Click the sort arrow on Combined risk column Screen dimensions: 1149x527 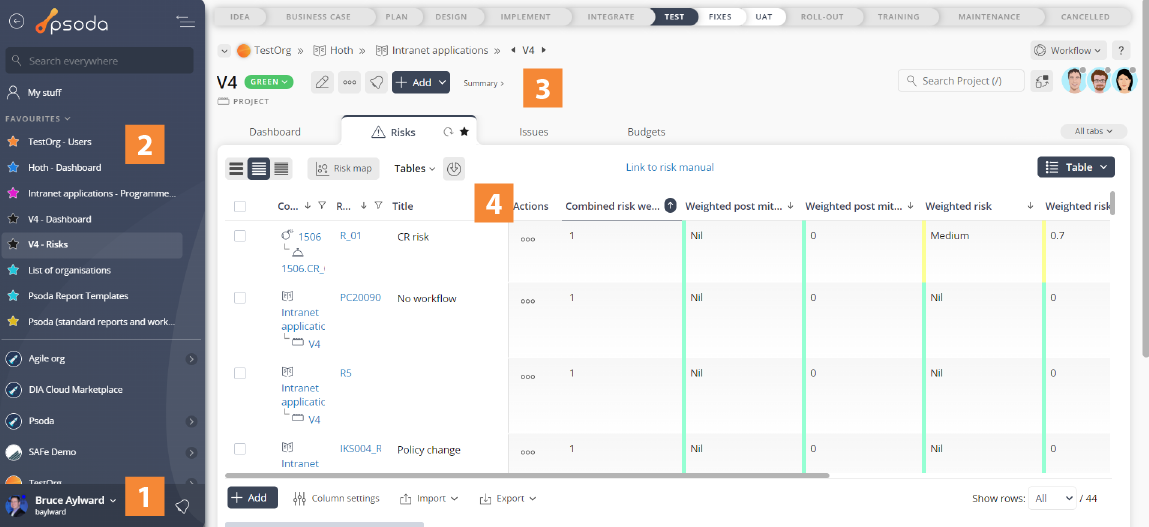coord(670,206)
